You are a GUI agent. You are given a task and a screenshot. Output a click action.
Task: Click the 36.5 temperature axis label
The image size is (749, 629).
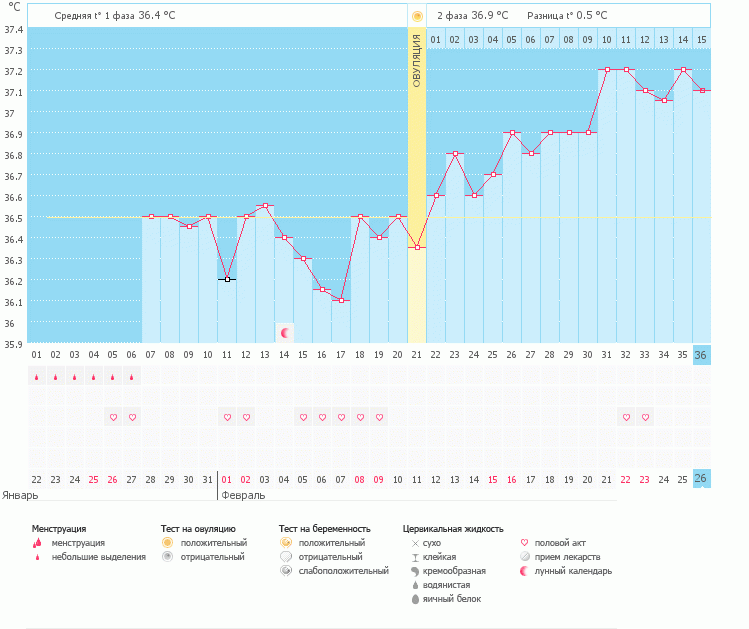pyautogui.click(x=13, y=218)
